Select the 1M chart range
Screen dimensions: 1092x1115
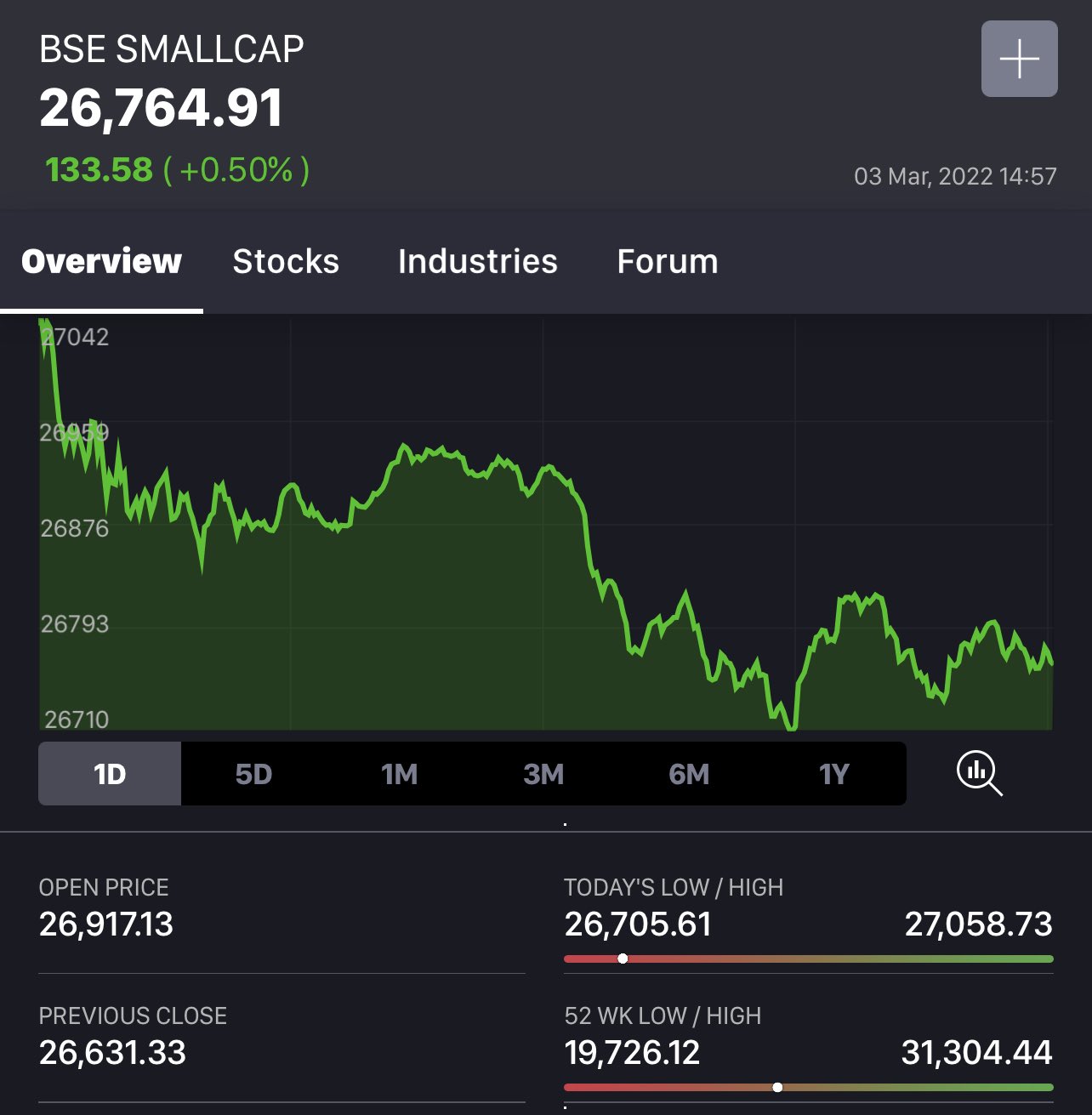tap(399, 774)
